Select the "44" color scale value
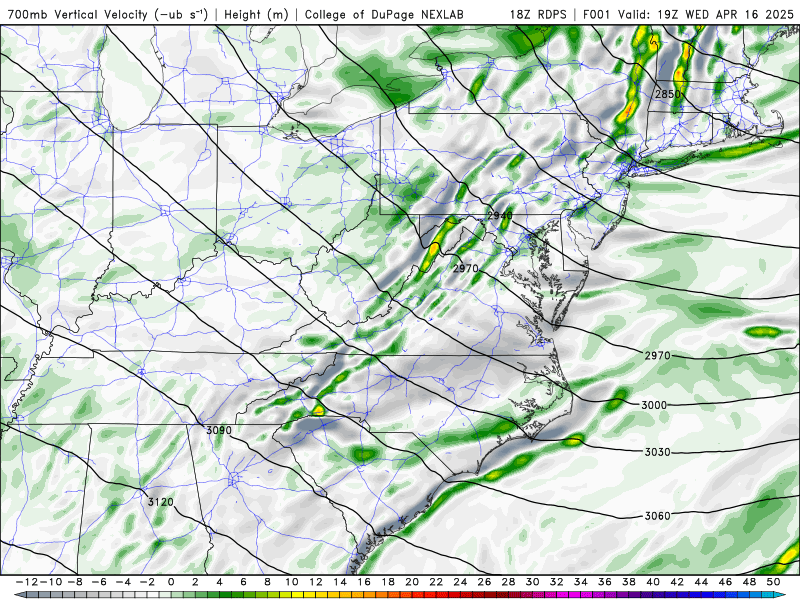 701,582
